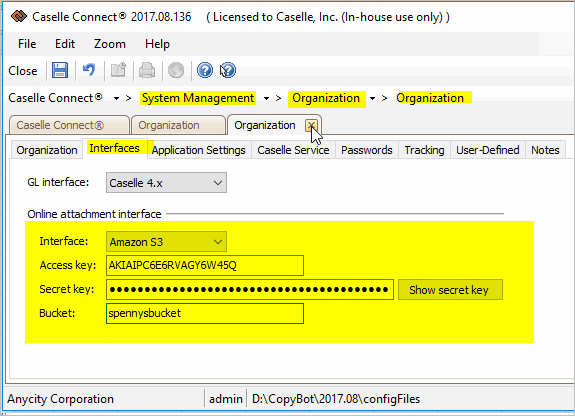Click the Secret key masked field
This screenshot has height=416, width=575.
(250, 289)
